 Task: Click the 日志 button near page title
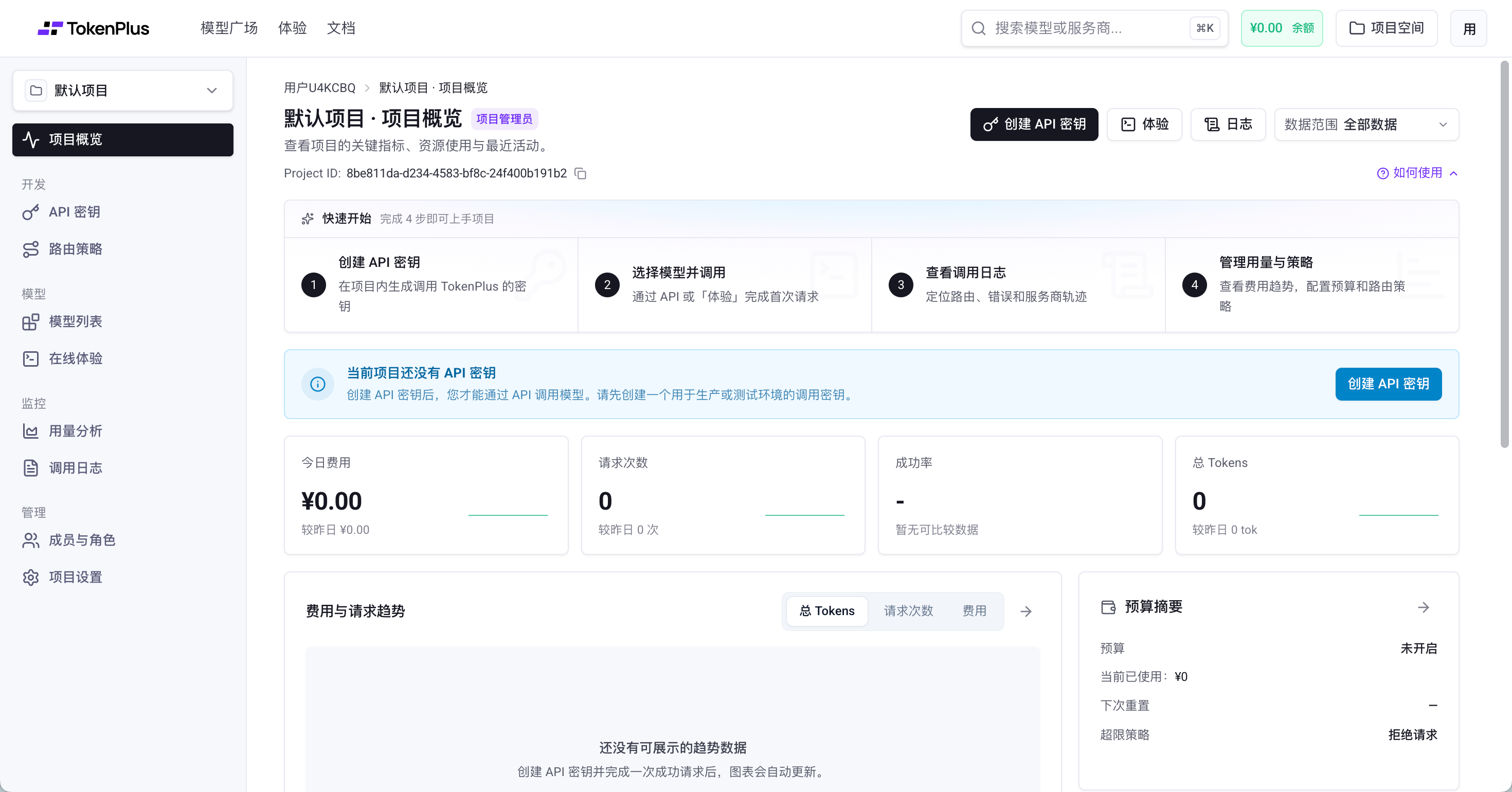tap(1228, 124)
